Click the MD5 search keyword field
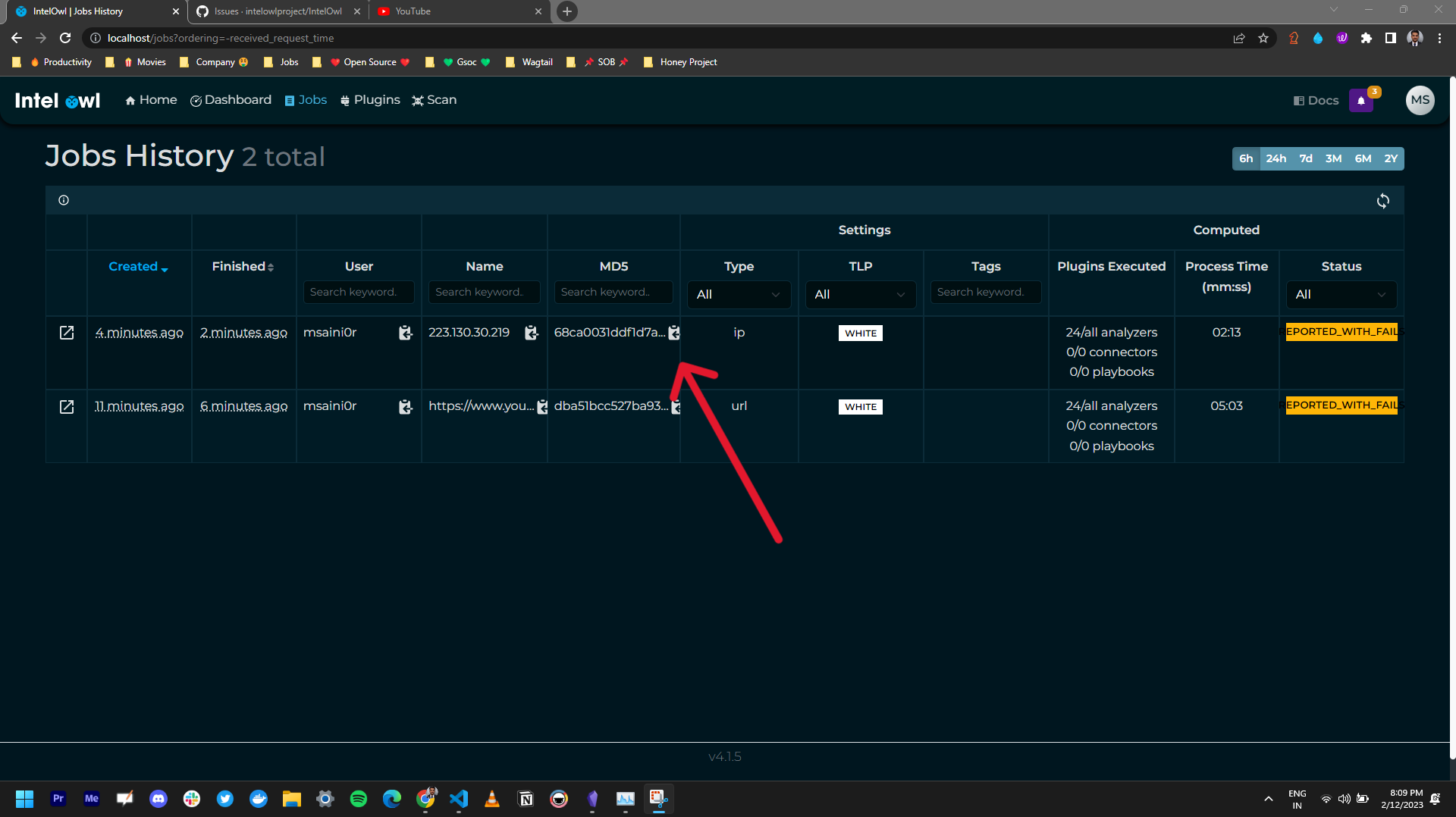Viewport: 1456px width, 817px height. [x=613, y=292]
